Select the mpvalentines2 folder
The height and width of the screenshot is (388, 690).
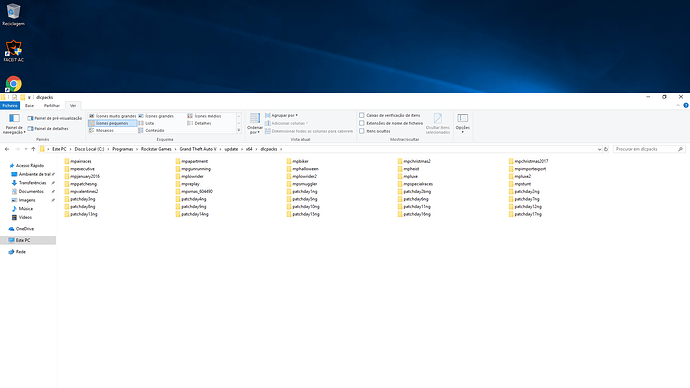click(x=81, y=191)
